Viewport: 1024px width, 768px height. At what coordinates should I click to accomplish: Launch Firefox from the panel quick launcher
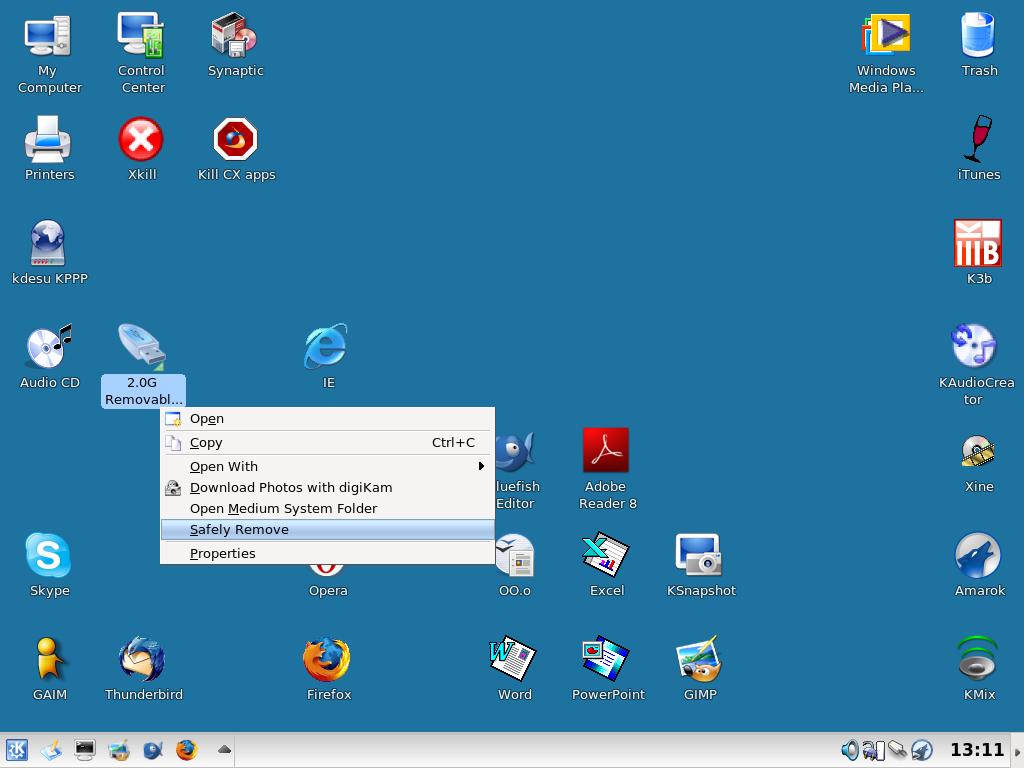tap(187, 750)
